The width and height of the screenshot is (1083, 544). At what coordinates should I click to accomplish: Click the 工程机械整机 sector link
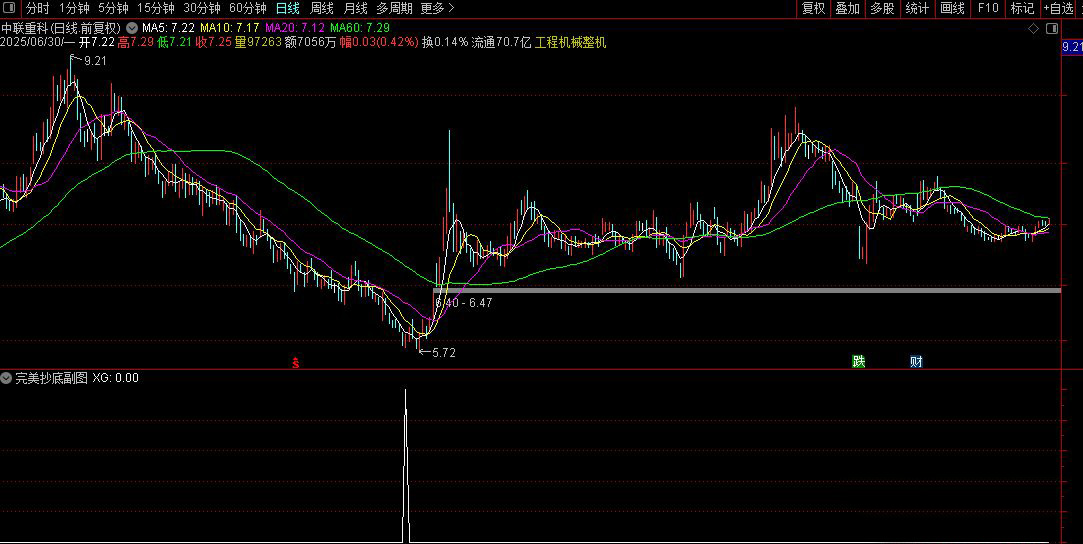pos(571,42)
